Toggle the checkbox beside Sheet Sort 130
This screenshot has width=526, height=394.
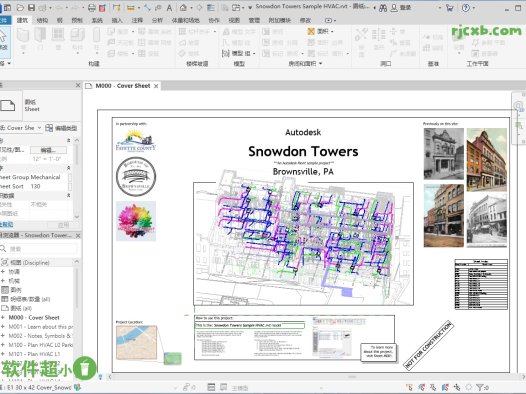coord(70,186)
